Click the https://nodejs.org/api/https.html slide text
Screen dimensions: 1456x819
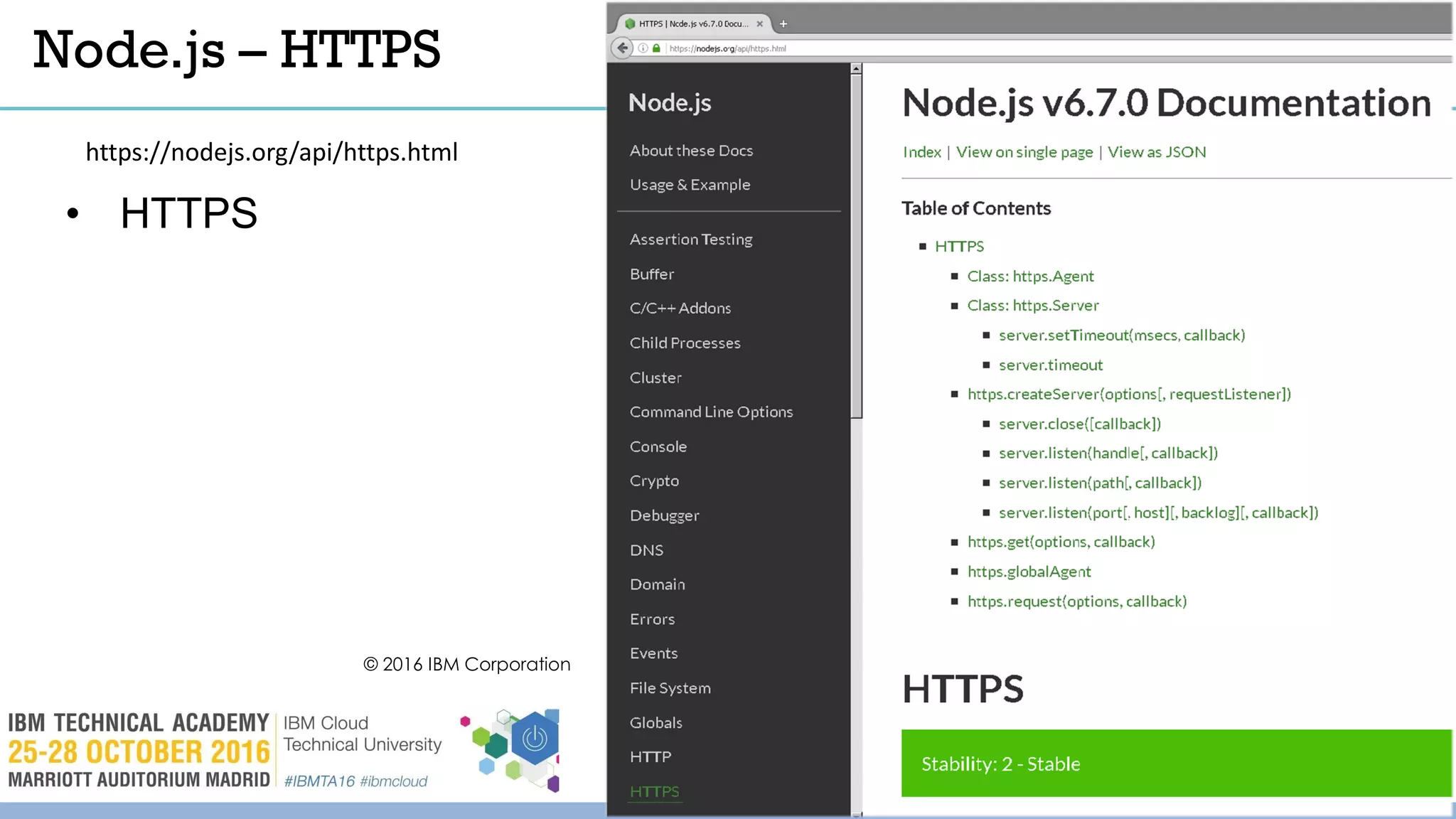[x=272, y=152]
